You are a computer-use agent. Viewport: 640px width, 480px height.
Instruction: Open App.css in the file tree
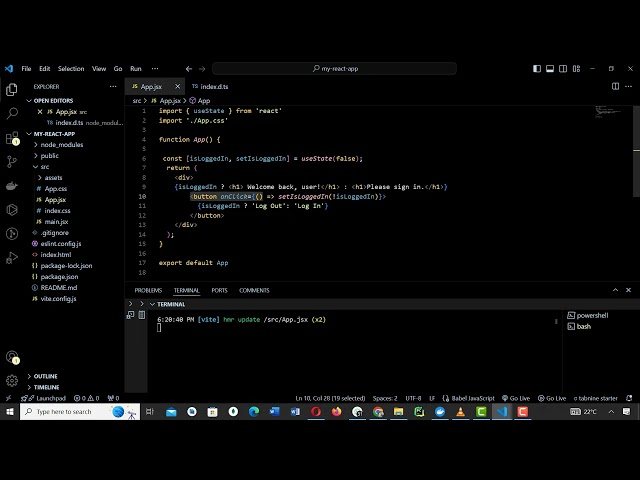click(56, 189)
